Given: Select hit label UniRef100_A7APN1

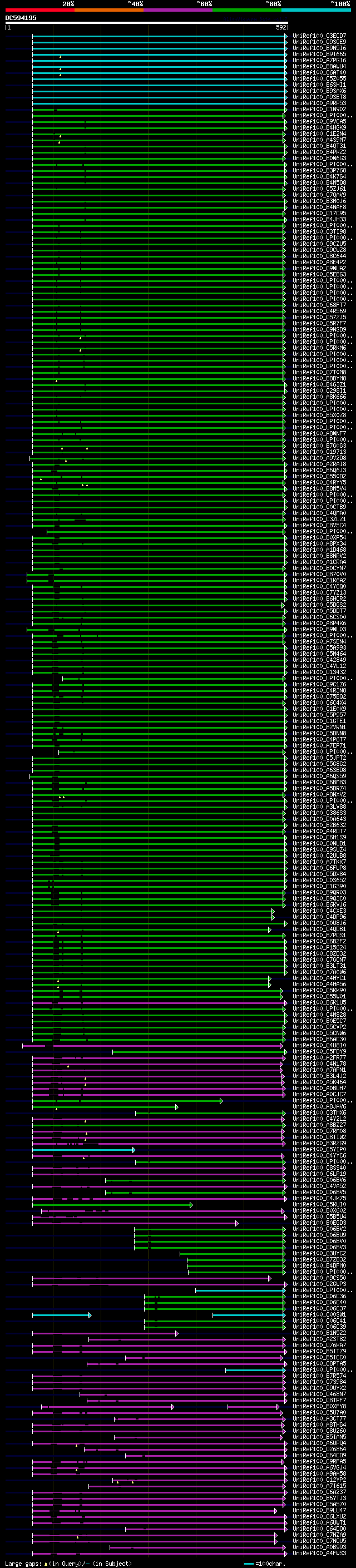Looking at the screenshot, I should (x=319, y=1070).
